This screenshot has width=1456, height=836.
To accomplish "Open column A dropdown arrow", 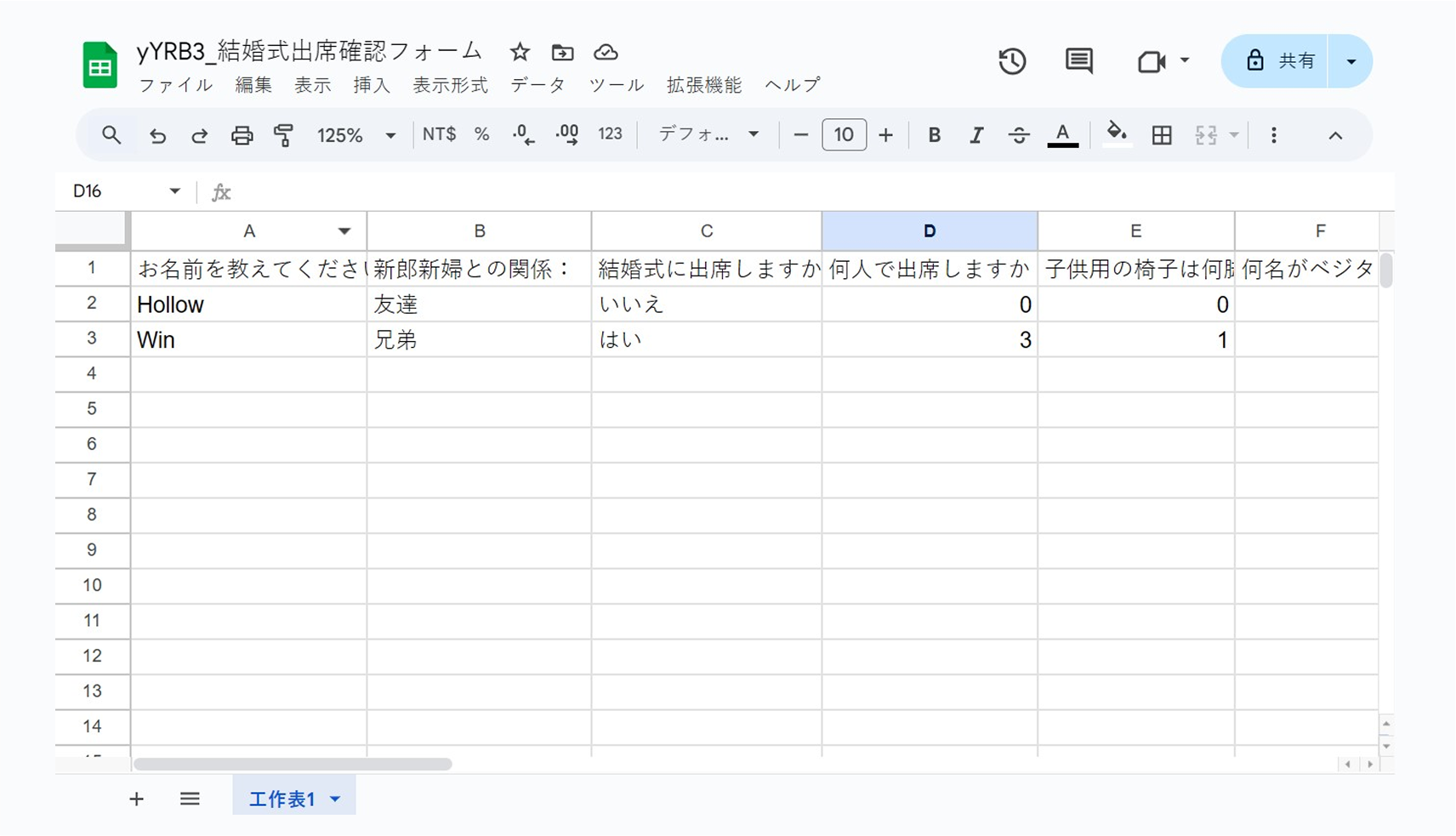I will point(344,231).
